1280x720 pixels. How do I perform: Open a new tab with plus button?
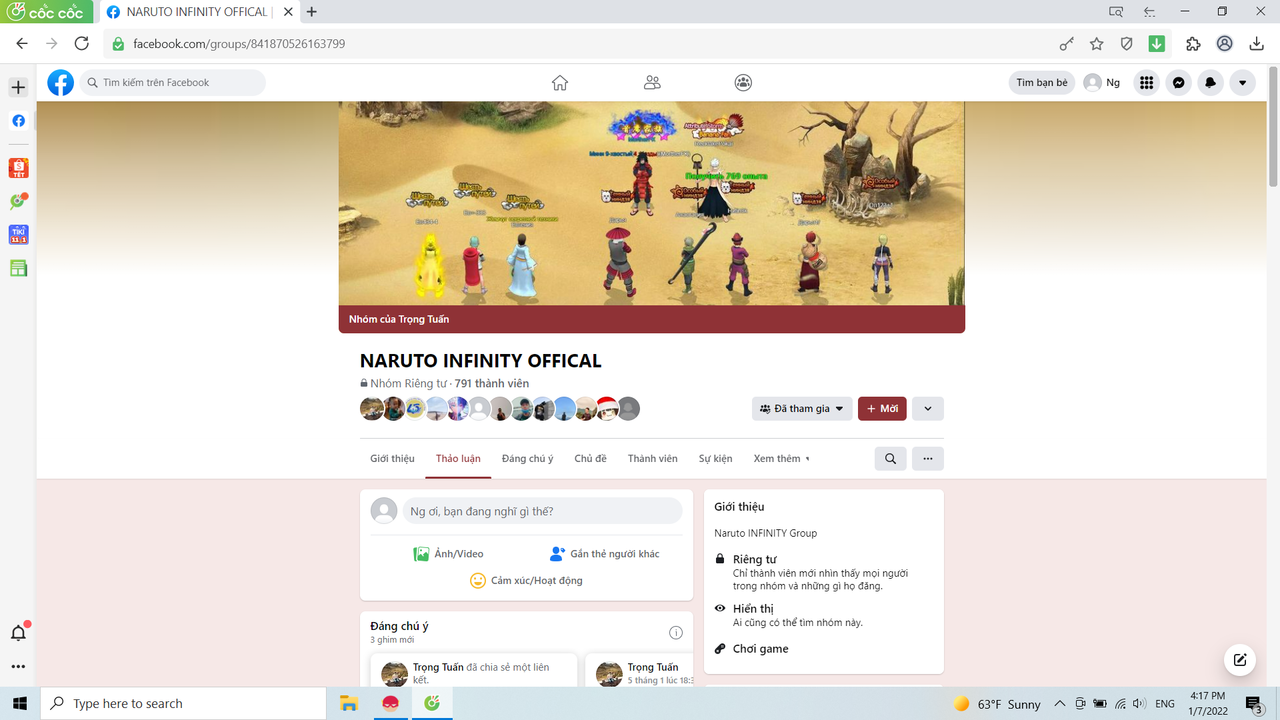tap(312, 12)
